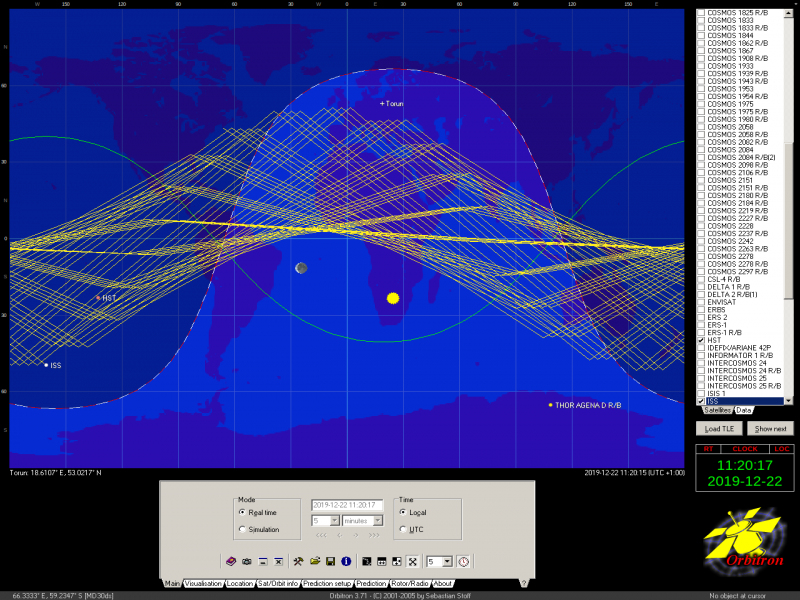Uncheck the HST satellite checkbox
This screenshot has height=600, width=800.
[701, 340]
